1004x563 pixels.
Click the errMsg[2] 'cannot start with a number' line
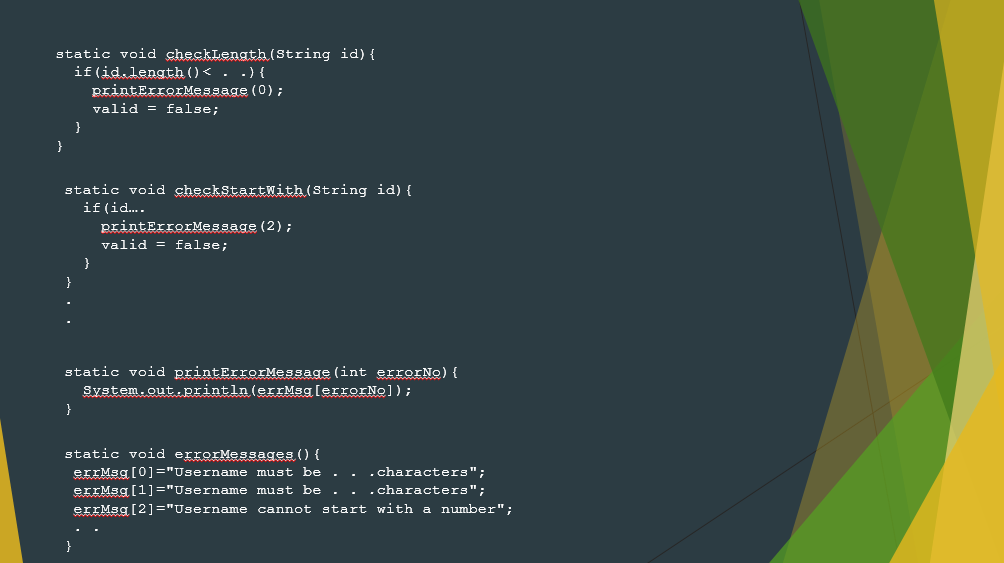point(293,509)
